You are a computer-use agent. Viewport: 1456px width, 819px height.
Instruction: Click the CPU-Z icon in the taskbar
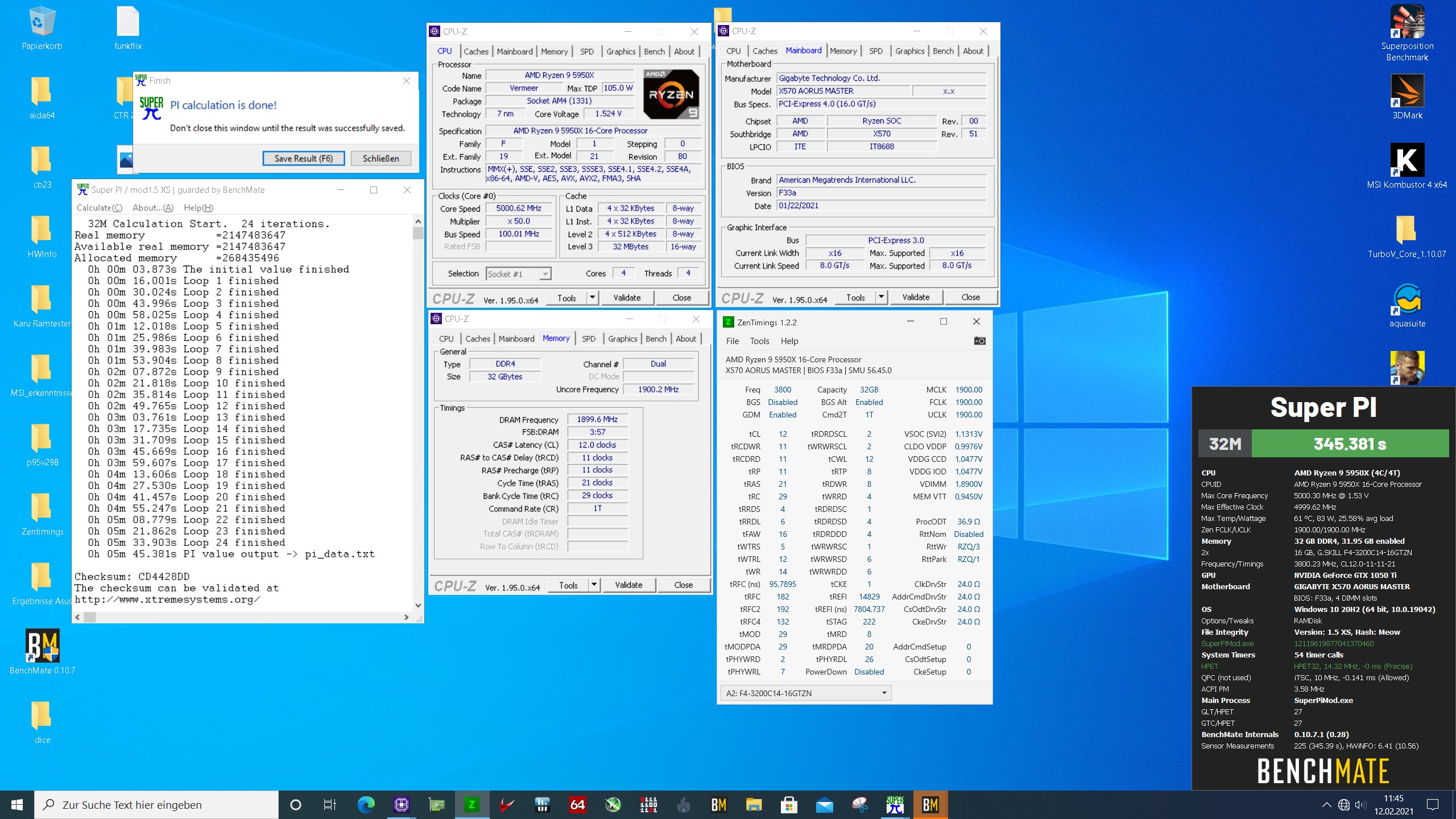(402, 805)
